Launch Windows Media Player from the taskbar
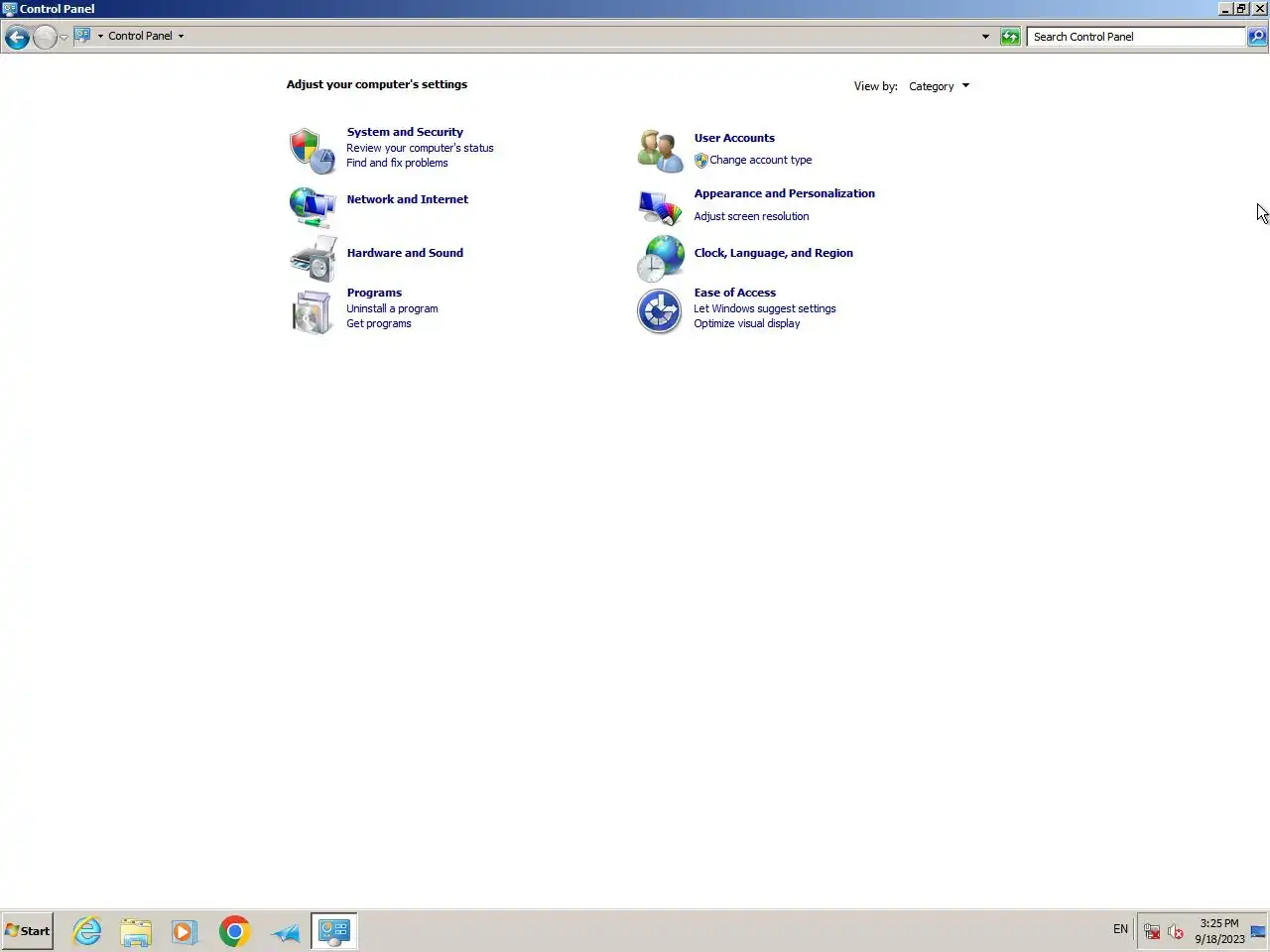The width and height of the screenshot is (1270, 952). 184,931
